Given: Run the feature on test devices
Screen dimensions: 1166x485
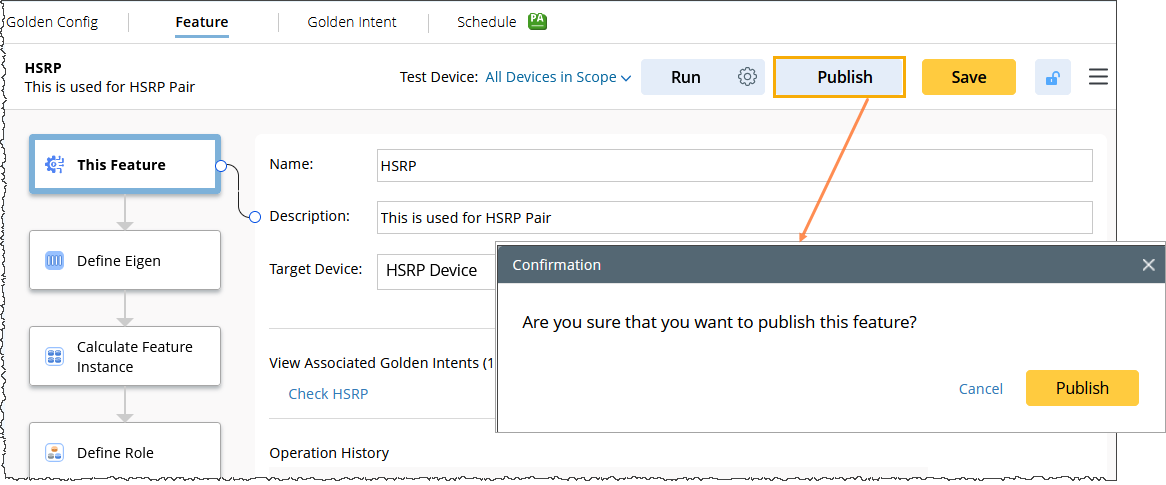Looking at the screenshot, I should coord(686,77).
